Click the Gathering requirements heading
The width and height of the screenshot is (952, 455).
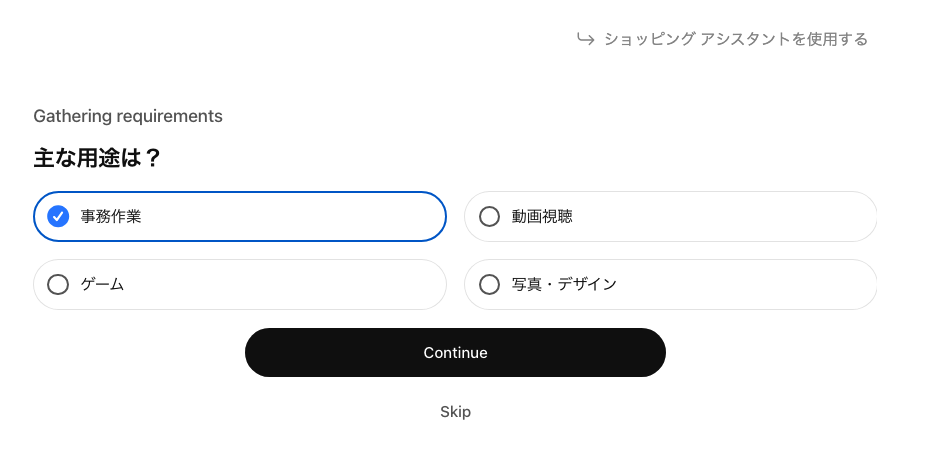[128, 116]
